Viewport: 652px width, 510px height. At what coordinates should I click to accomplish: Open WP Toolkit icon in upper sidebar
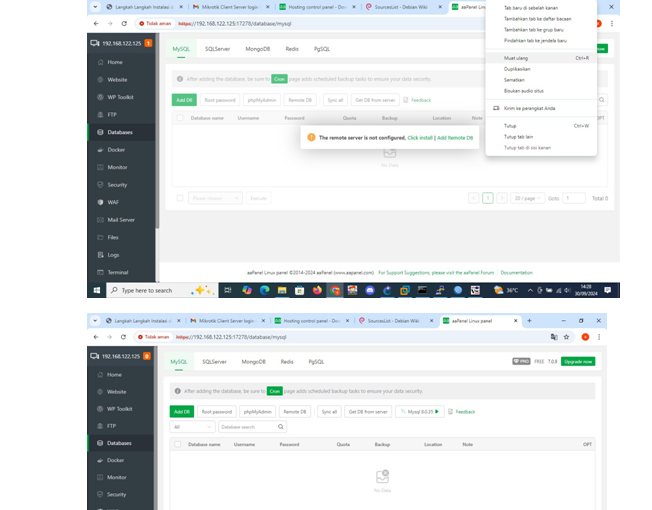click(x=100, y=97)
